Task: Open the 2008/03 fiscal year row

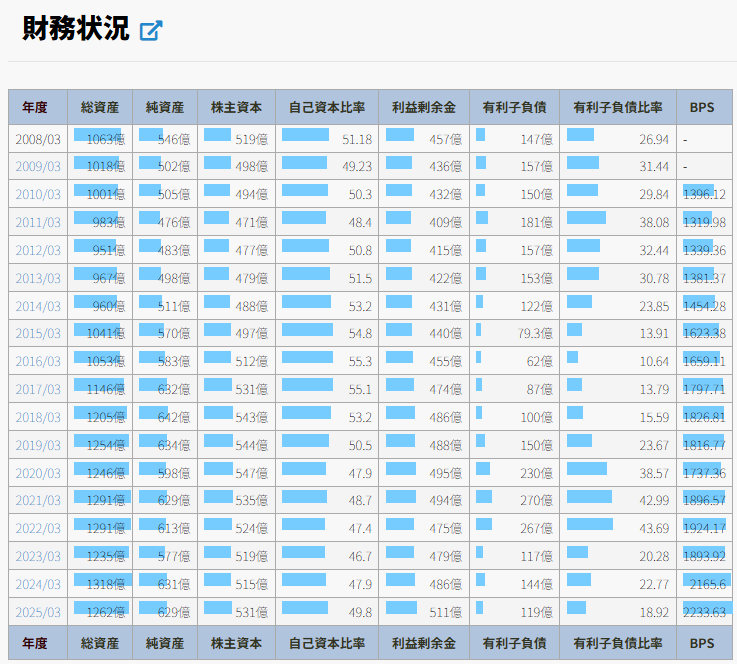Action: click(x=38, y=139)
